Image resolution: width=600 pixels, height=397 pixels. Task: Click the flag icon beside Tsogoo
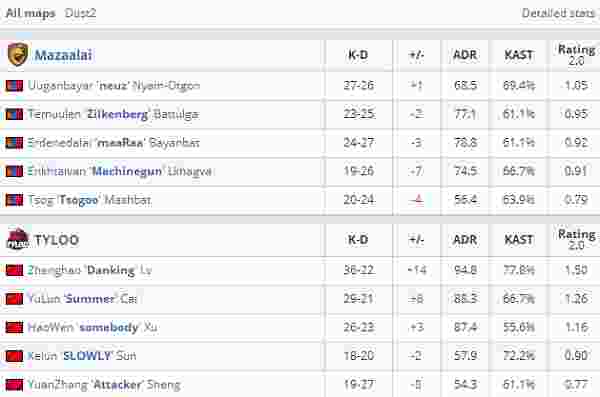(15, 200)
